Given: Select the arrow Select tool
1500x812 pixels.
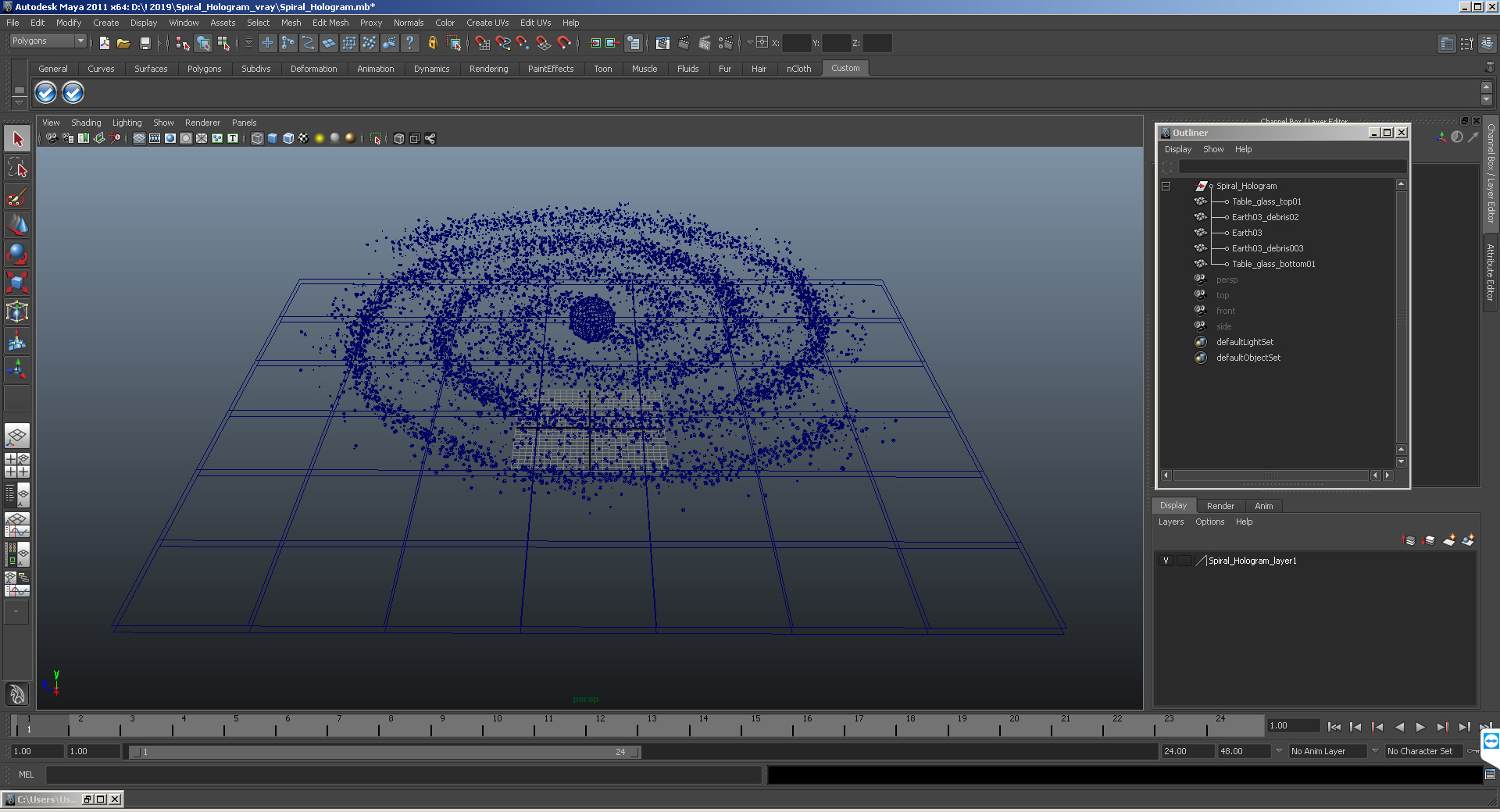Looking at the screenshot, I should pyautogui.click(x=17, y=140).
